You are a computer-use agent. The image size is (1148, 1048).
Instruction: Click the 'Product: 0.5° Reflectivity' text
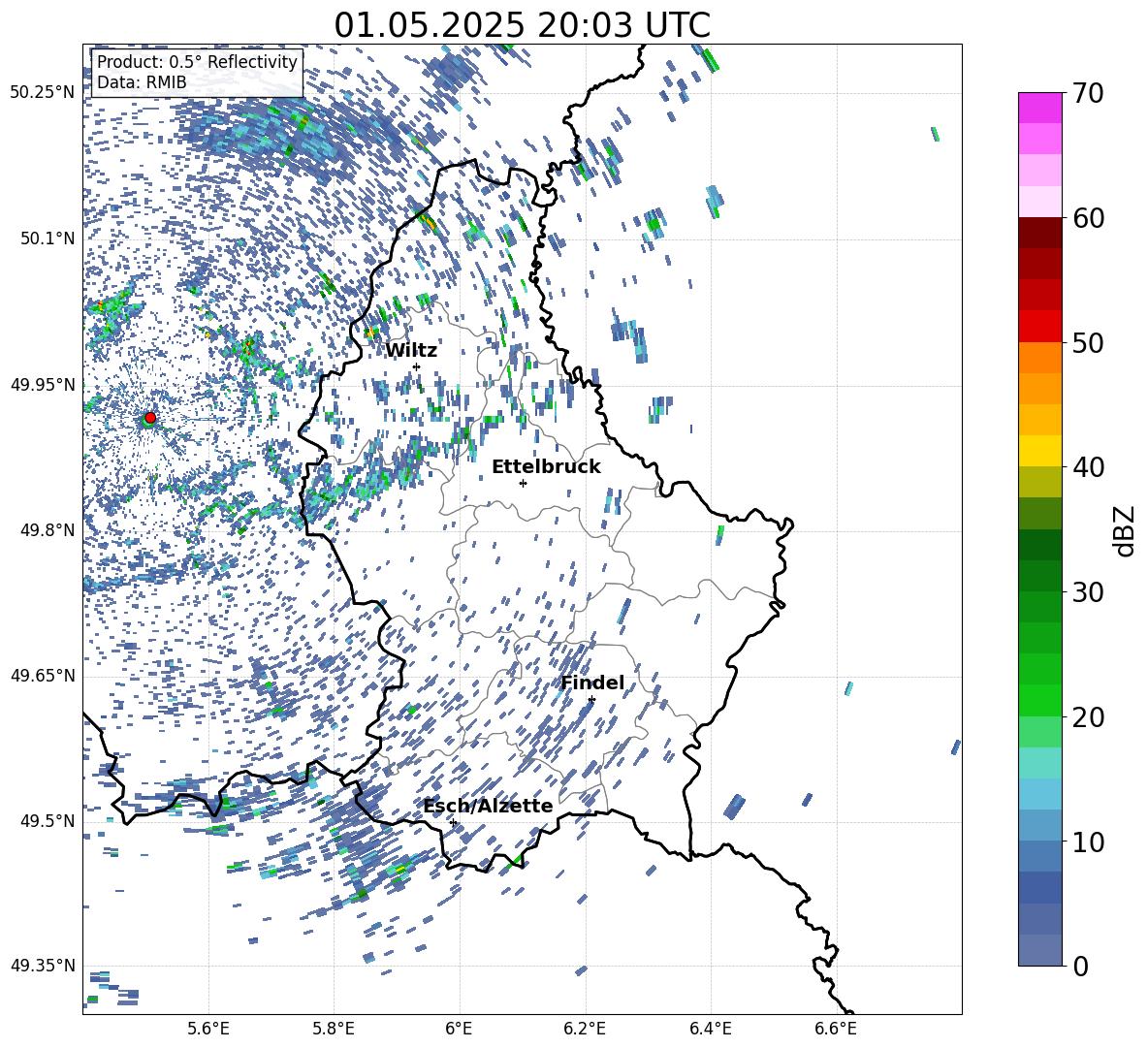coord(197,61)
